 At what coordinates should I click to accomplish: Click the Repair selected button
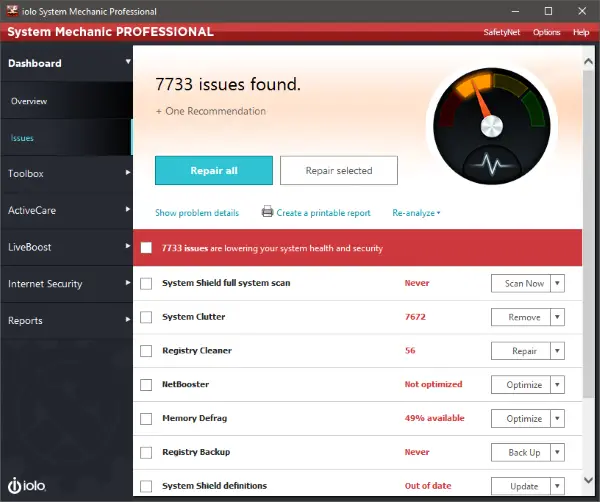click(x=339, y=170)
